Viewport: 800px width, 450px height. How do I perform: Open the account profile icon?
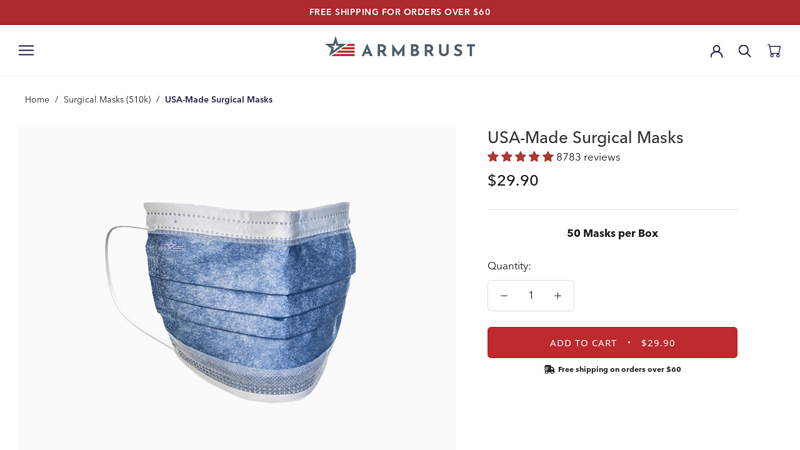(716, 51)
